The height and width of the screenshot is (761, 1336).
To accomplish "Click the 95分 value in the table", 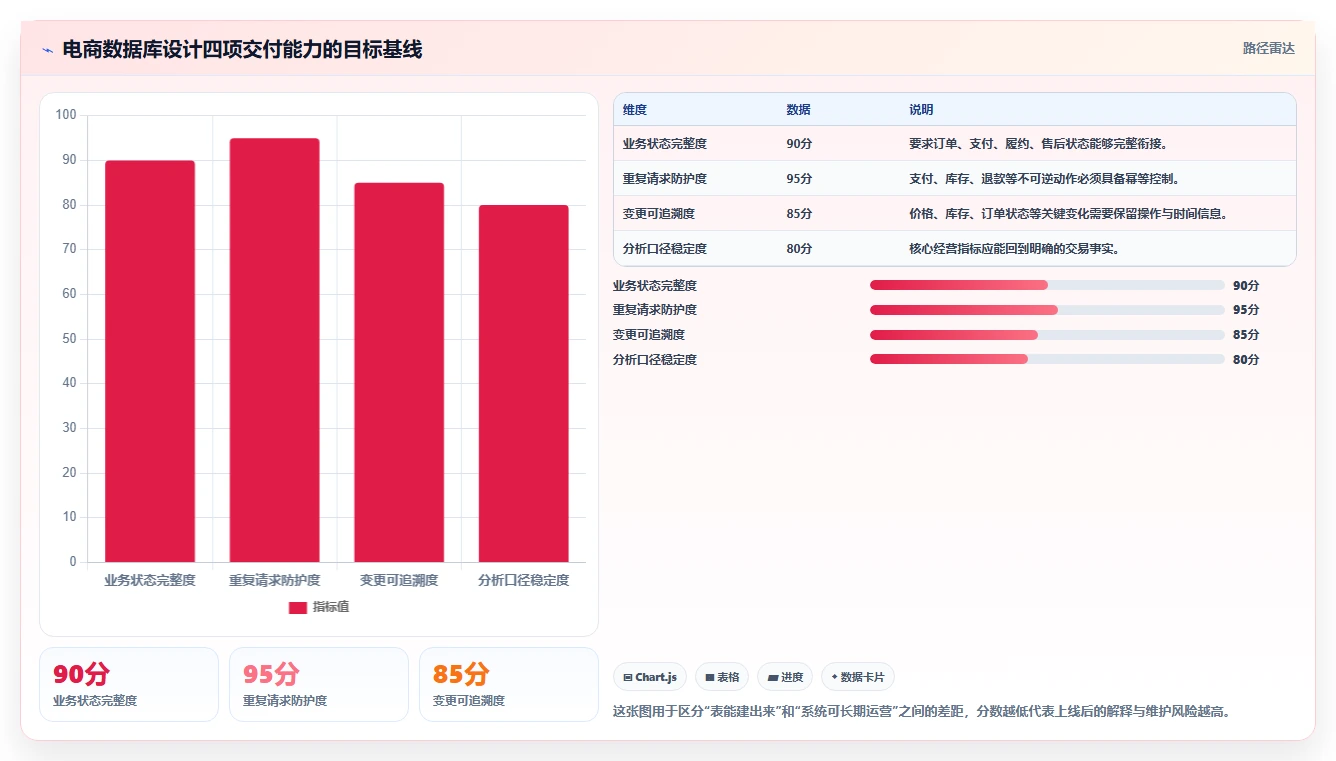I will 799,179.
